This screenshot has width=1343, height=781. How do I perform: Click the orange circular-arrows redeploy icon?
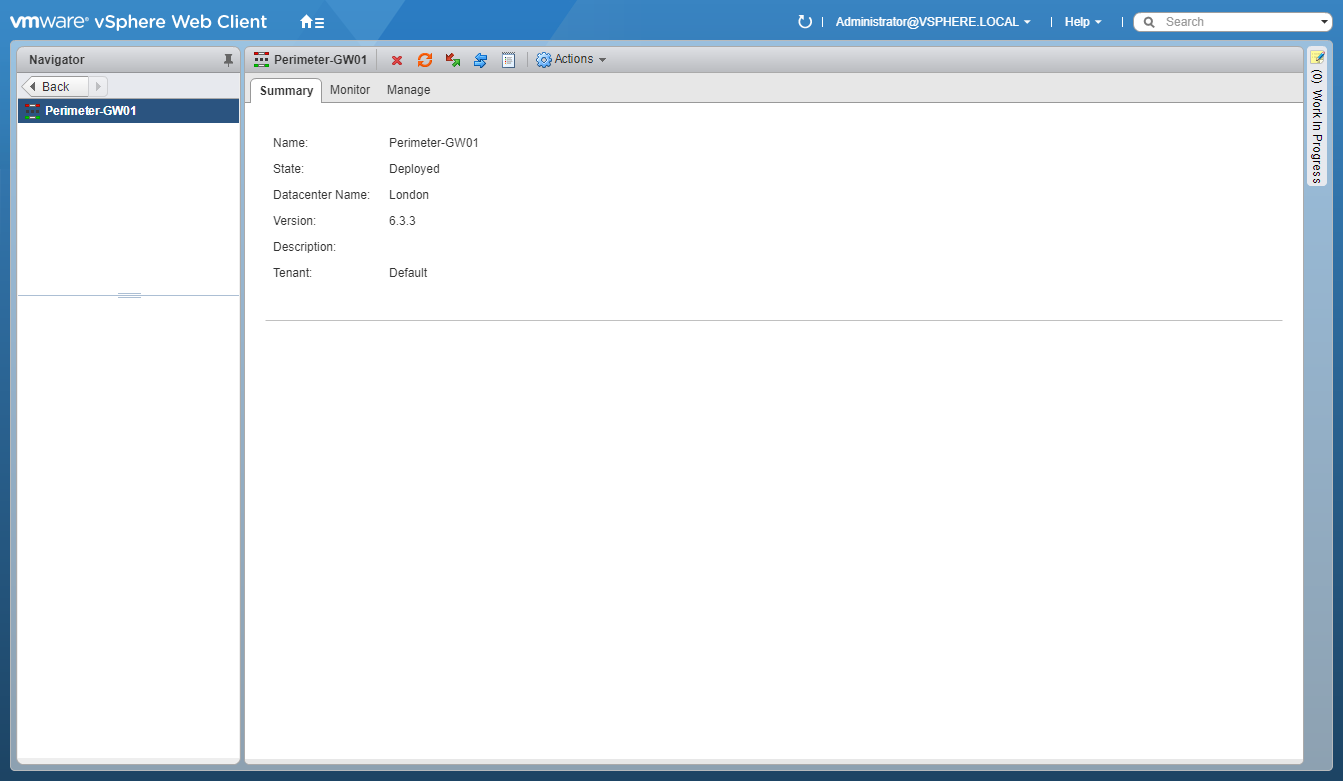[x=425, y=60]
